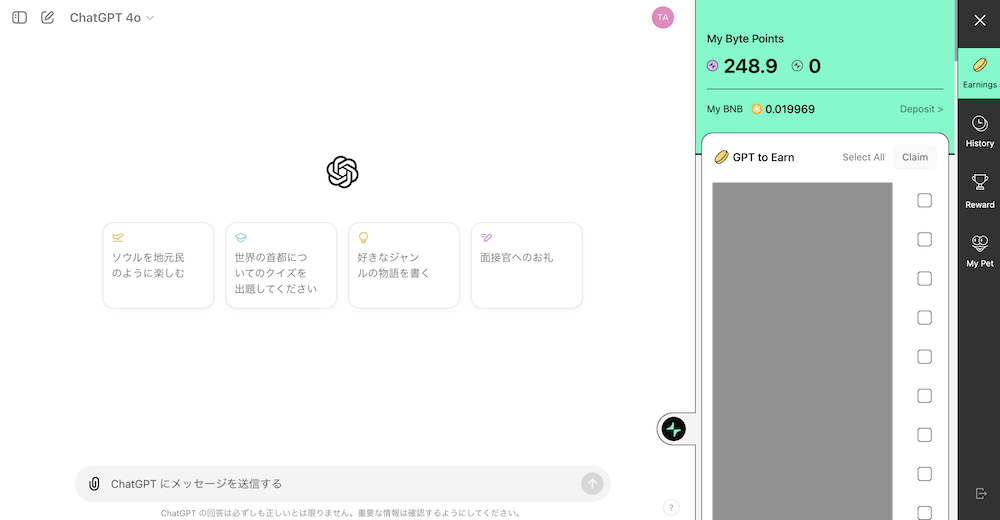The width and height of the screenshot is (1000, 520).
Task: Check the seventh GPT to Earn checkbox
Action: click(924, 435)
